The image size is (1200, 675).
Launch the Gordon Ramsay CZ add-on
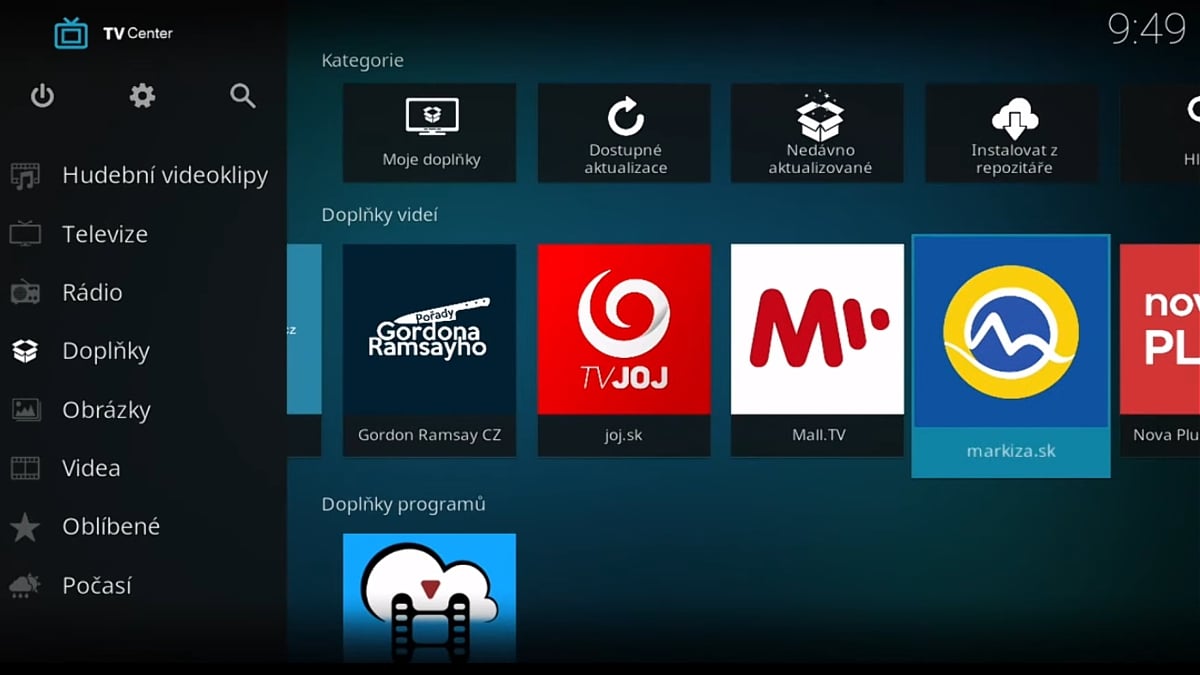430,350
